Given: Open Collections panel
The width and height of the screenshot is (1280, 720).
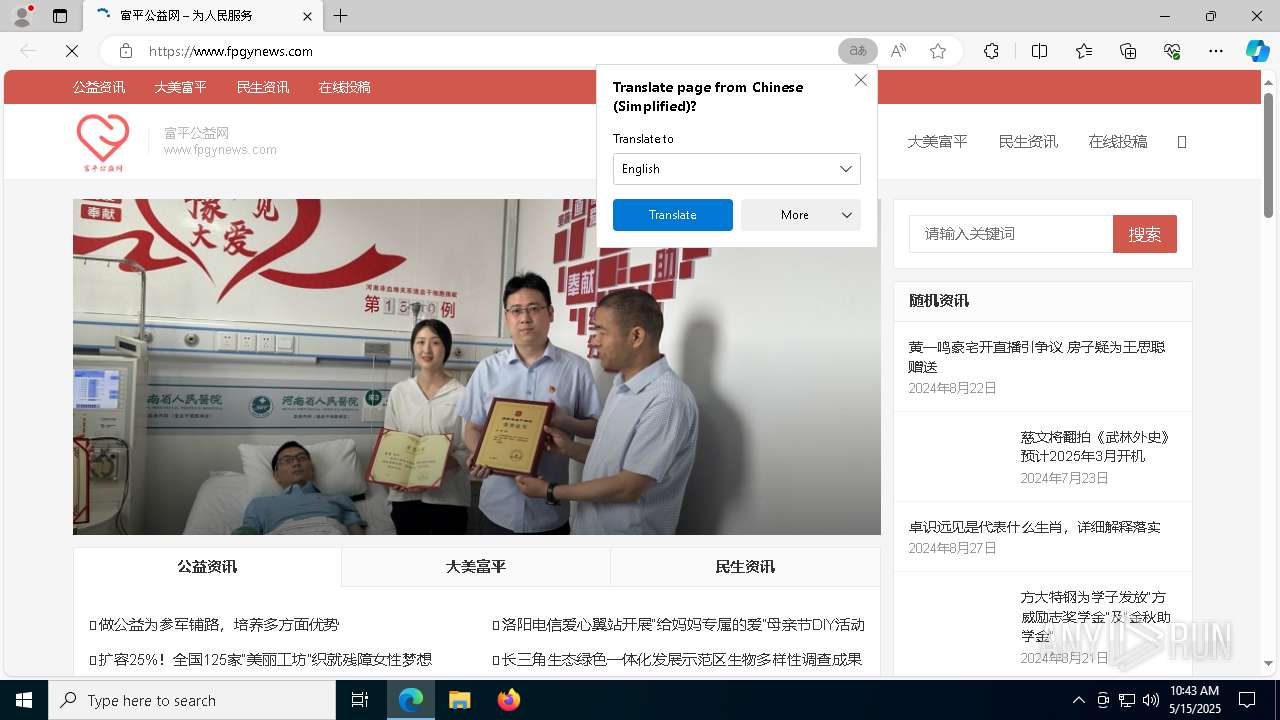Looking at the screenshot, I should (1128, 51).
